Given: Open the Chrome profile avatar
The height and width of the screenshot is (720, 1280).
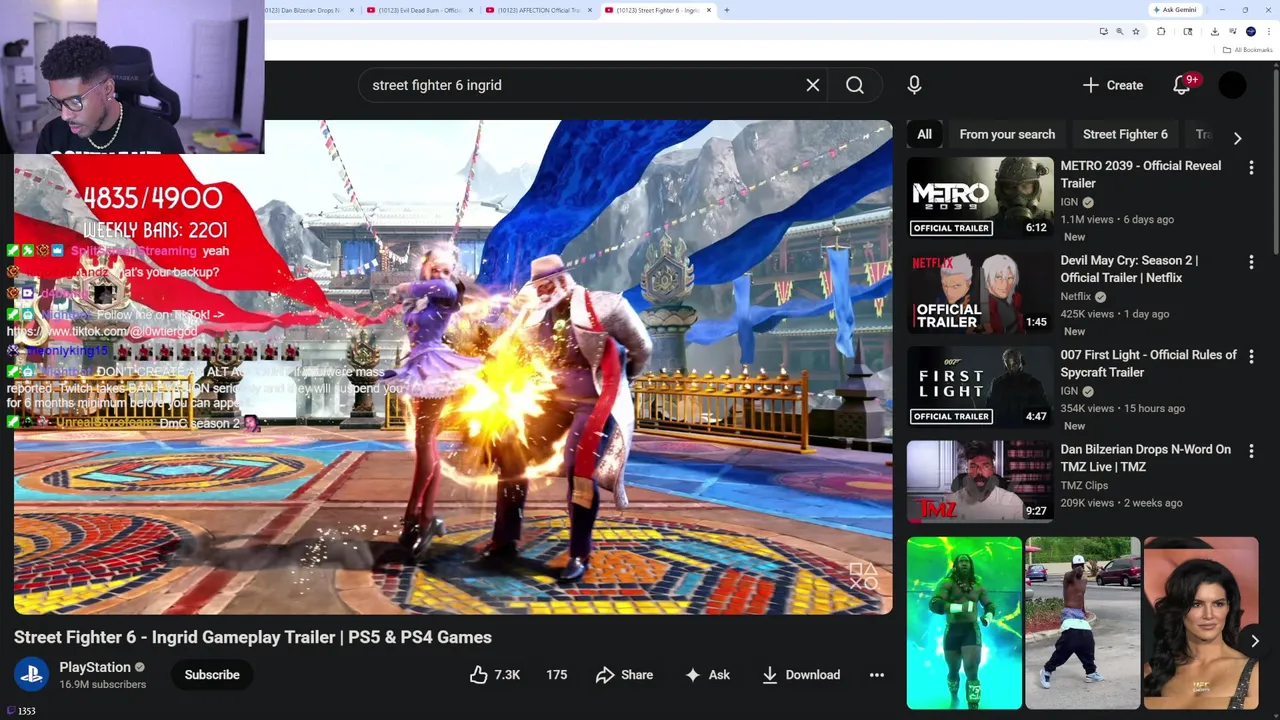Looking at the screenshot, I should coord(1251,32).
